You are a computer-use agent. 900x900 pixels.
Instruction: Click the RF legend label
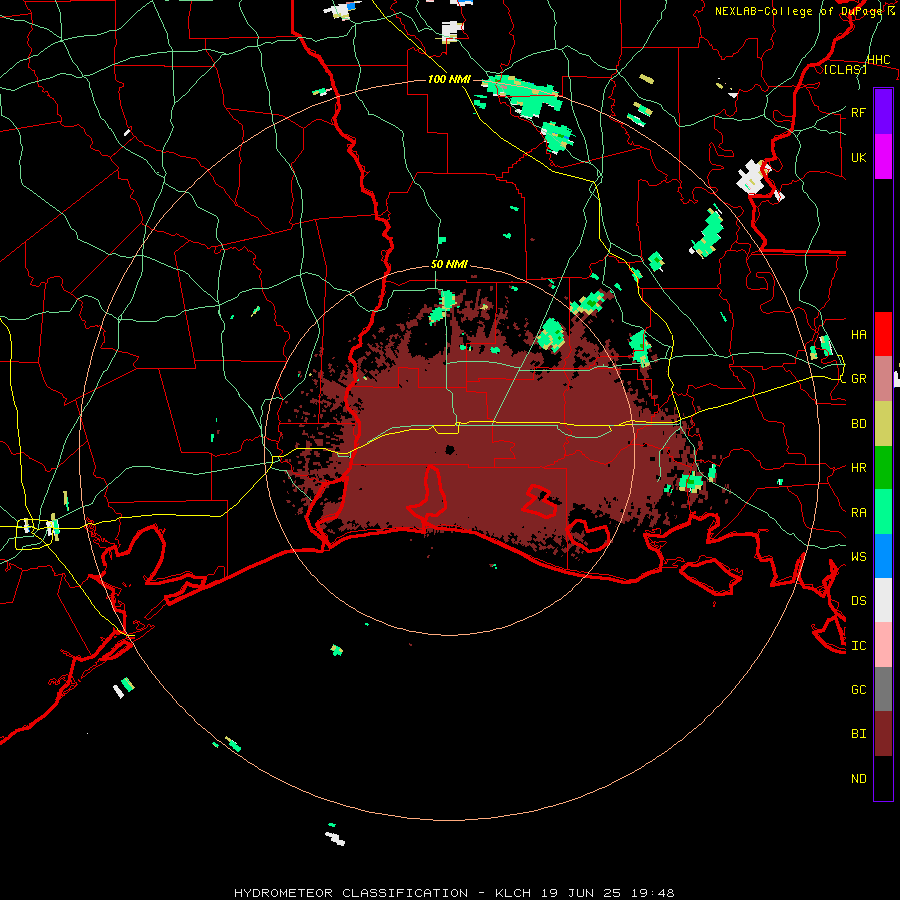point(858,112)
